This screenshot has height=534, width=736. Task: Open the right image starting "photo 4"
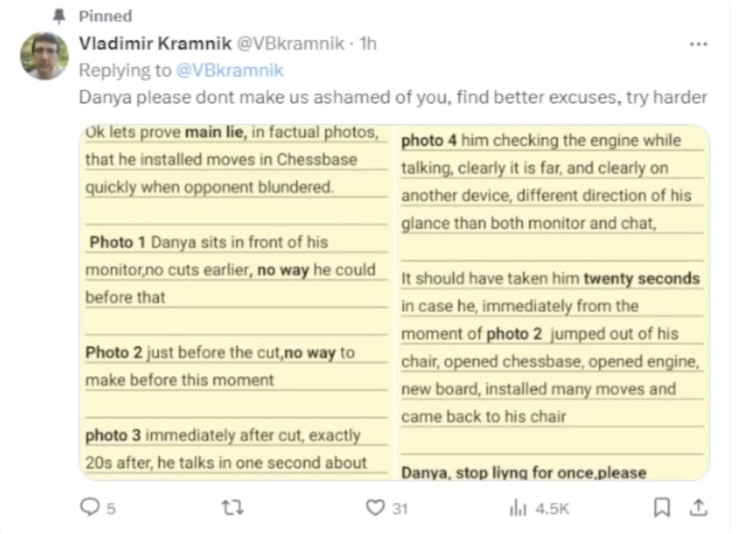(x=553, y=300)
